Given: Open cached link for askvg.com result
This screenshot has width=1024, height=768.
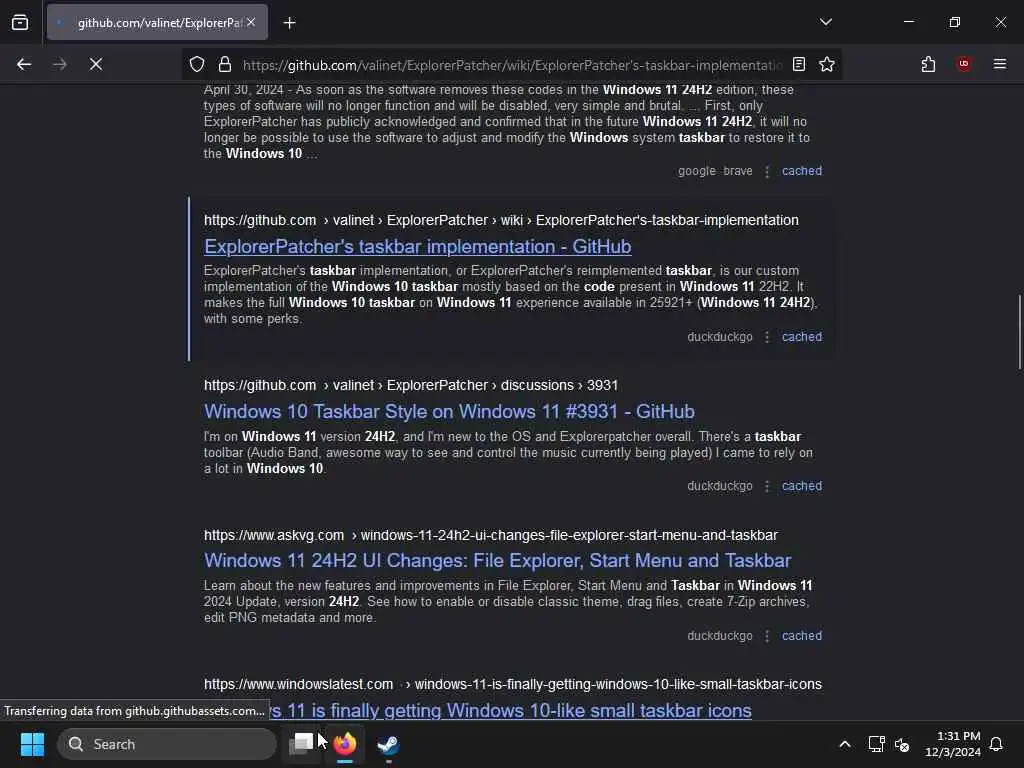Looking at the screenshot, I should (802, 635).
